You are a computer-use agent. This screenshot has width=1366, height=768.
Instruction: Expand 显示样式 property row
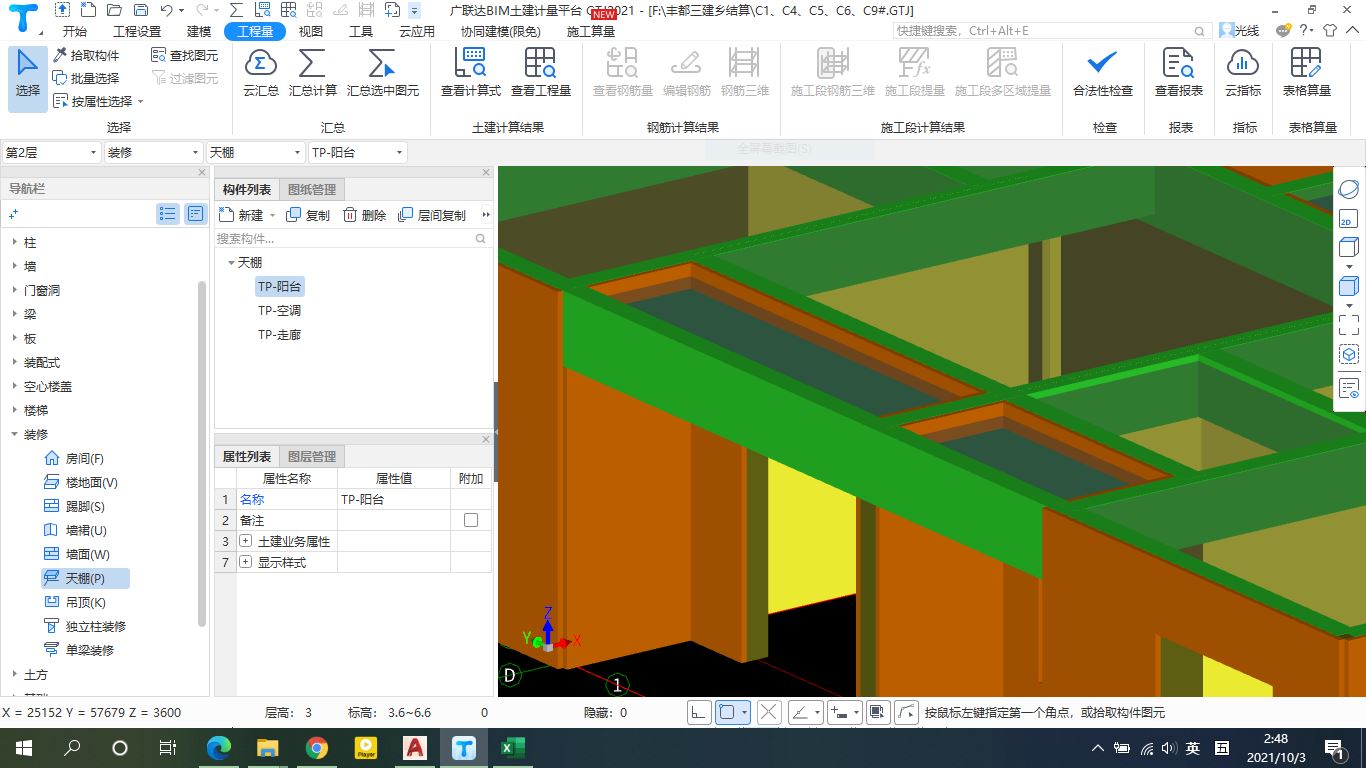(245, 563)
